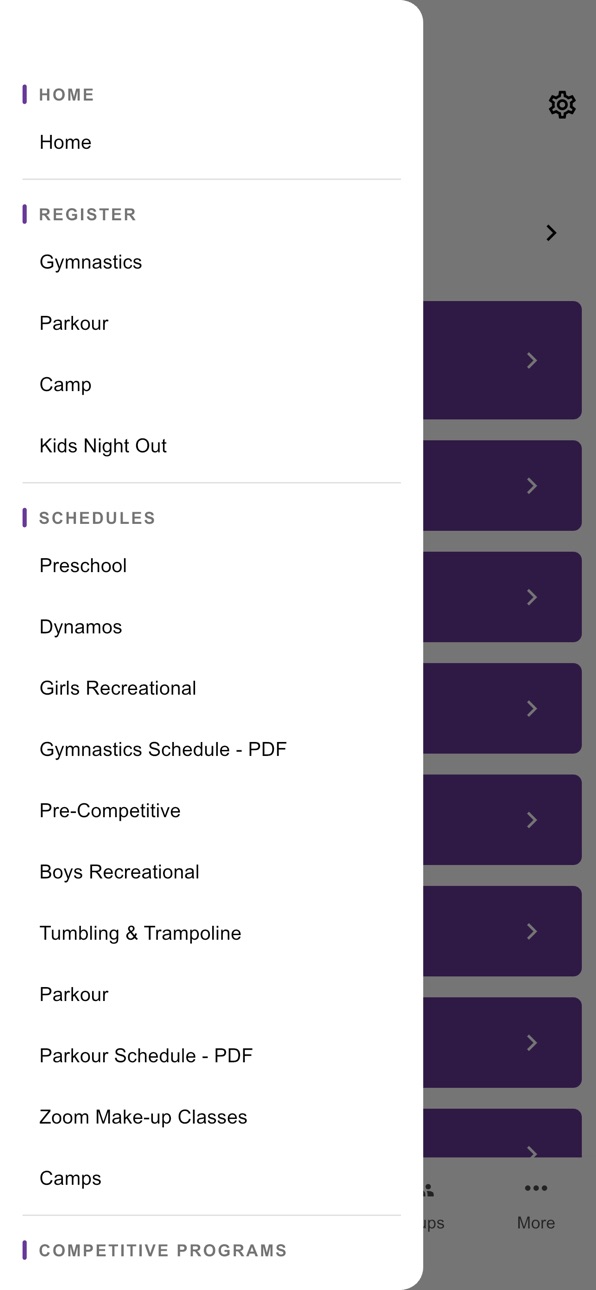The image size is (596, 1290).
Task: Choose Camp under Register
Action: click(66, 385)
